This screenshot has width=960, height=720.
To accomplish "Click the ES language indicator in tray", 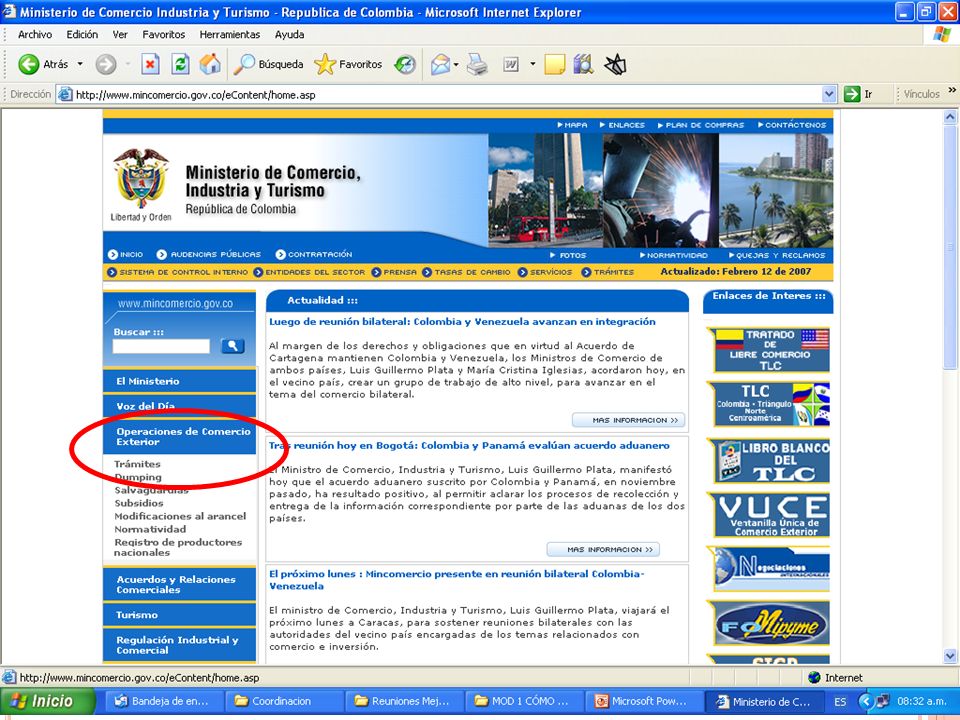I will pos(840,702).
